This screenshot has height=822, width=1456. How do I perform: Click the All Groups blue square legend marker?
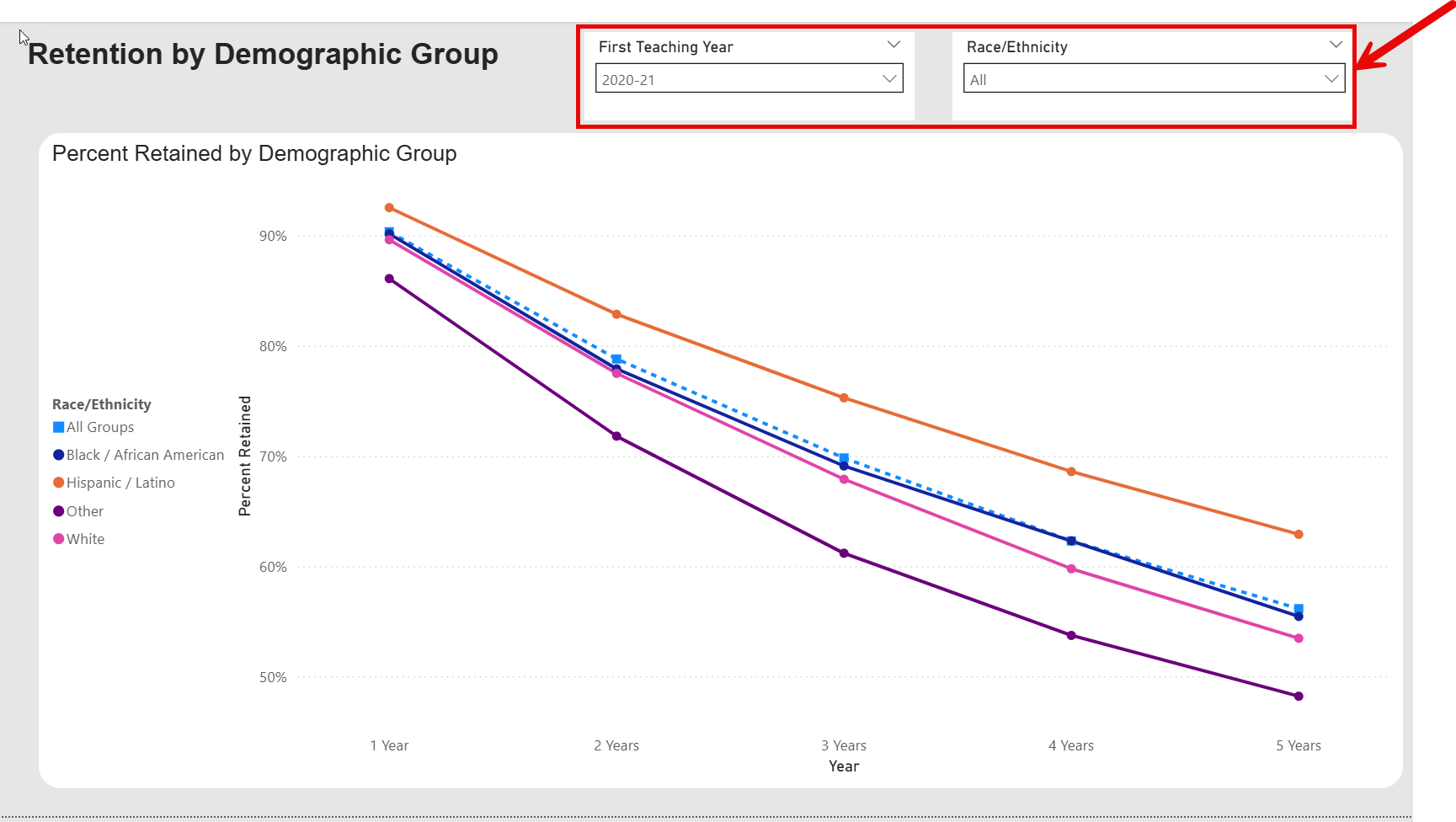click(59, 427)
